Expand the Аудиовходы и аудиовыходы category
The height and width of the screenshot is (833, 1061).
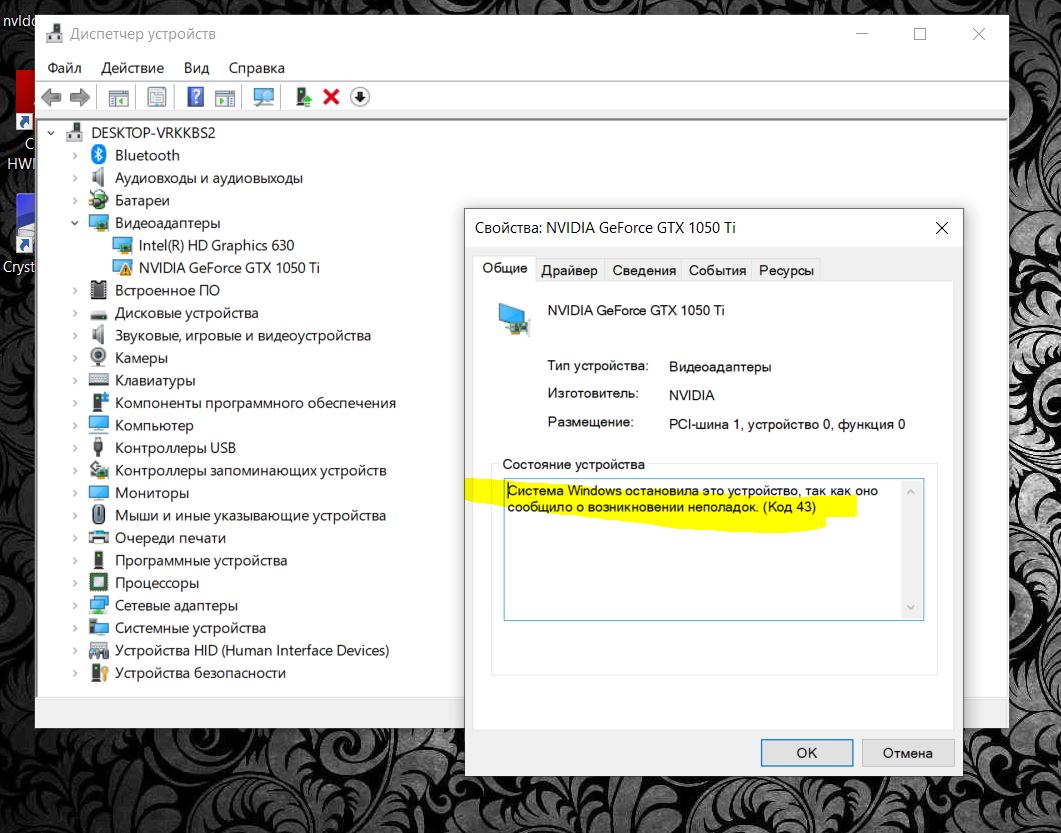(75, 178)
